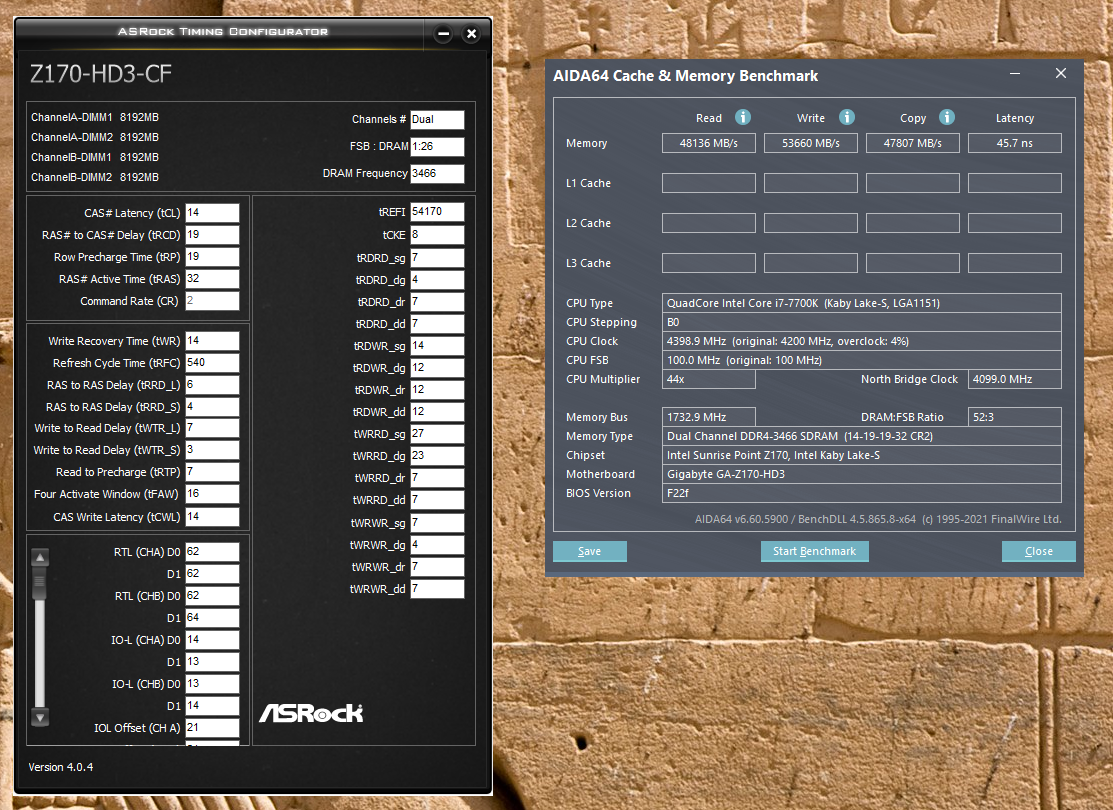Click the Copy info icon in AIDA64
The width and height of the screenshot is (1113, 810).
click(x=947, y=117)
